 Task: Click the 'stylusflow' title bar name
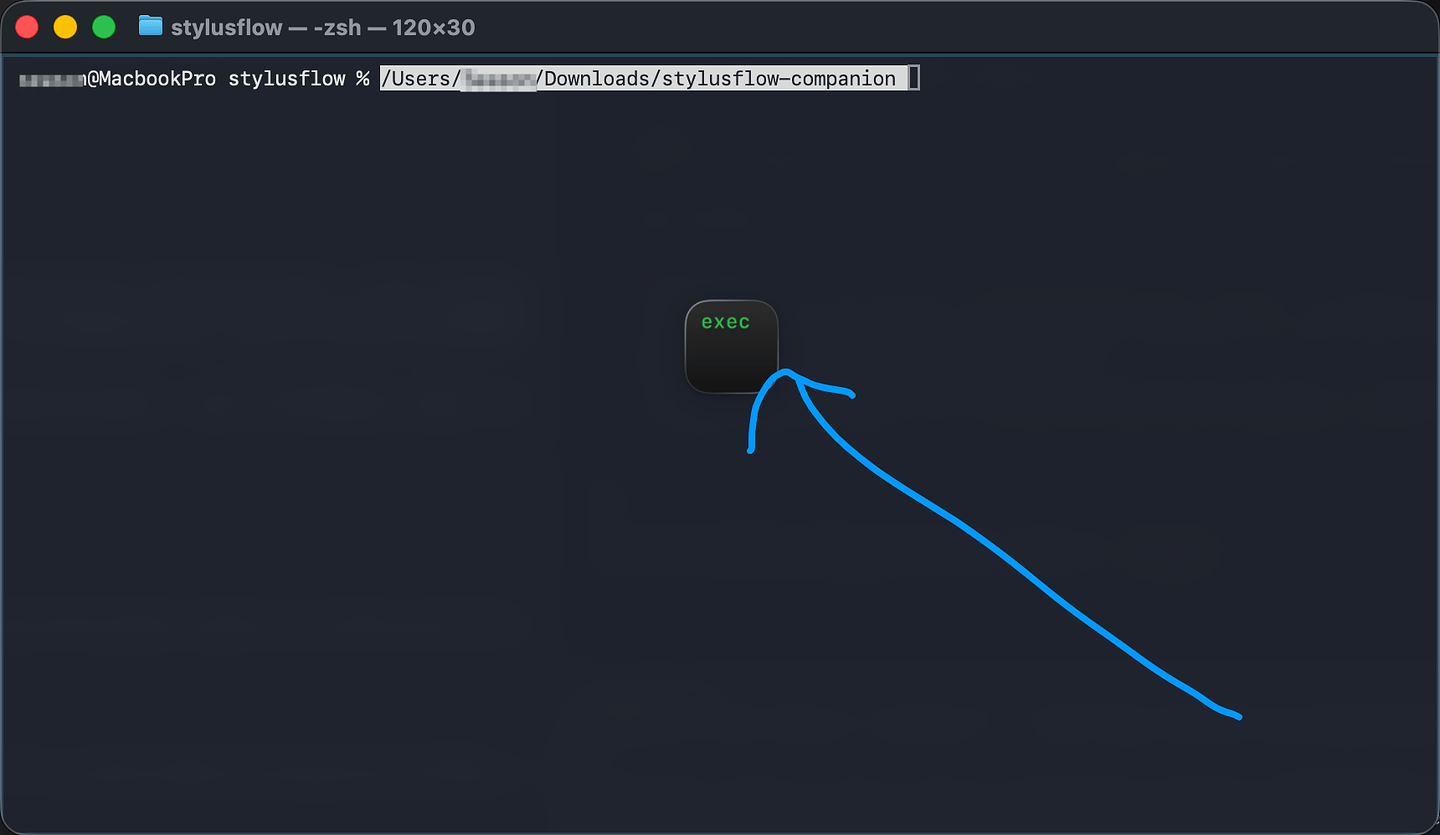coord(226,28)
